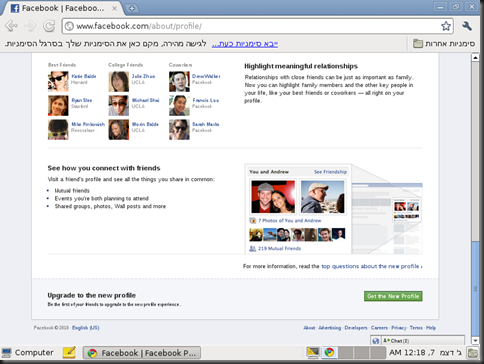Viewport: 484px width, 364px height.
Task: Click Francis Luu's profile photo
Action: click(x=179, y=105)
